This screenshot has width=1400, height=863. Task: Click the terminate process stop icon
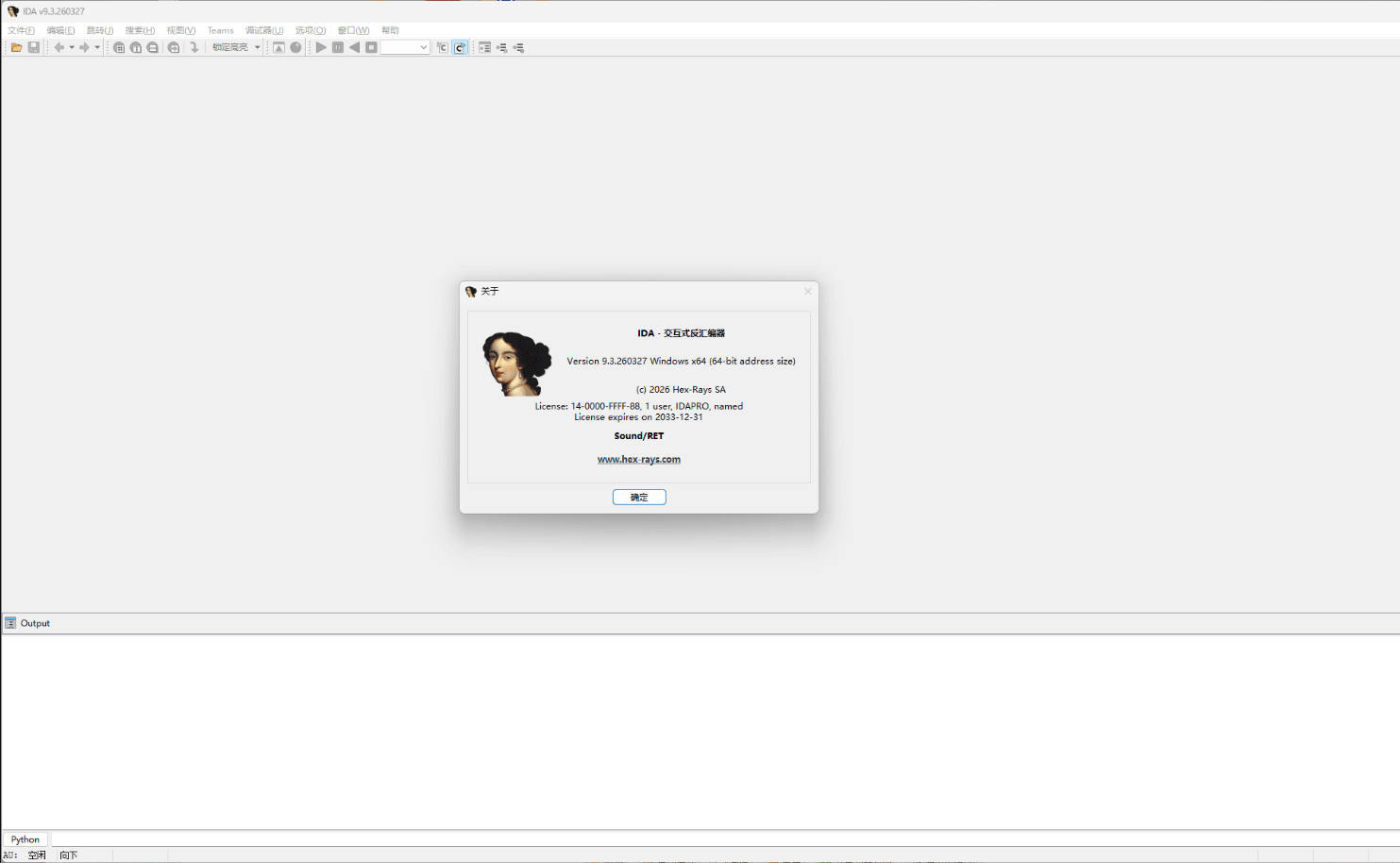pyautogui.click(x=371, y=47)
